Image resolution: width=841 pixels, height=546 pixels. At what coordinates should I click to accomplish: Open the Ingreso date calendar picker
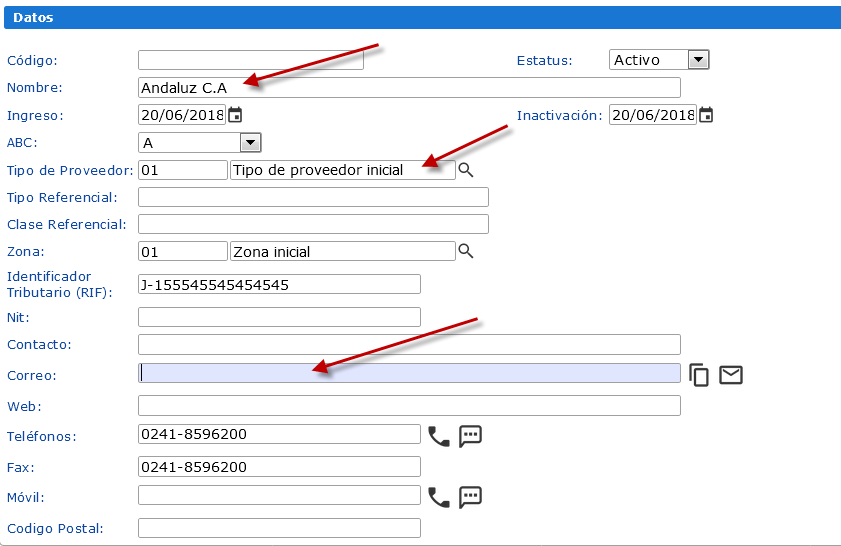pyautogui.click(x=235, y=115)
